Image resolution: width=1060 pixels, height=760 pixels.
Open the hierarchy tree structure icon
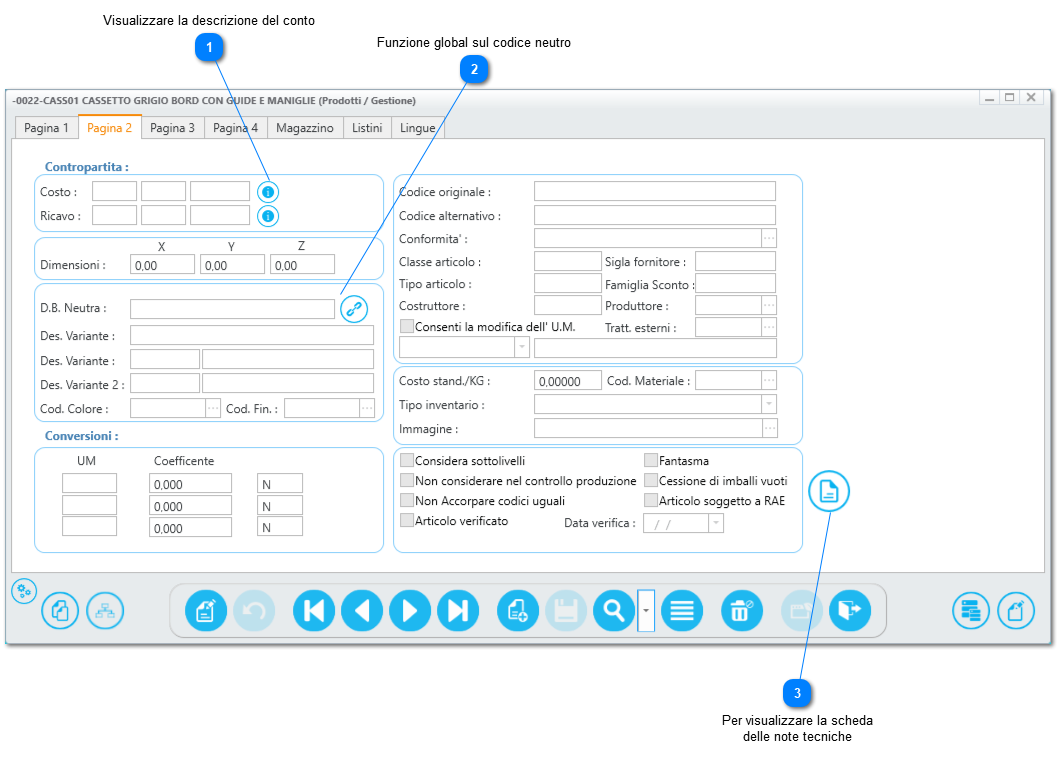(105, 611)
